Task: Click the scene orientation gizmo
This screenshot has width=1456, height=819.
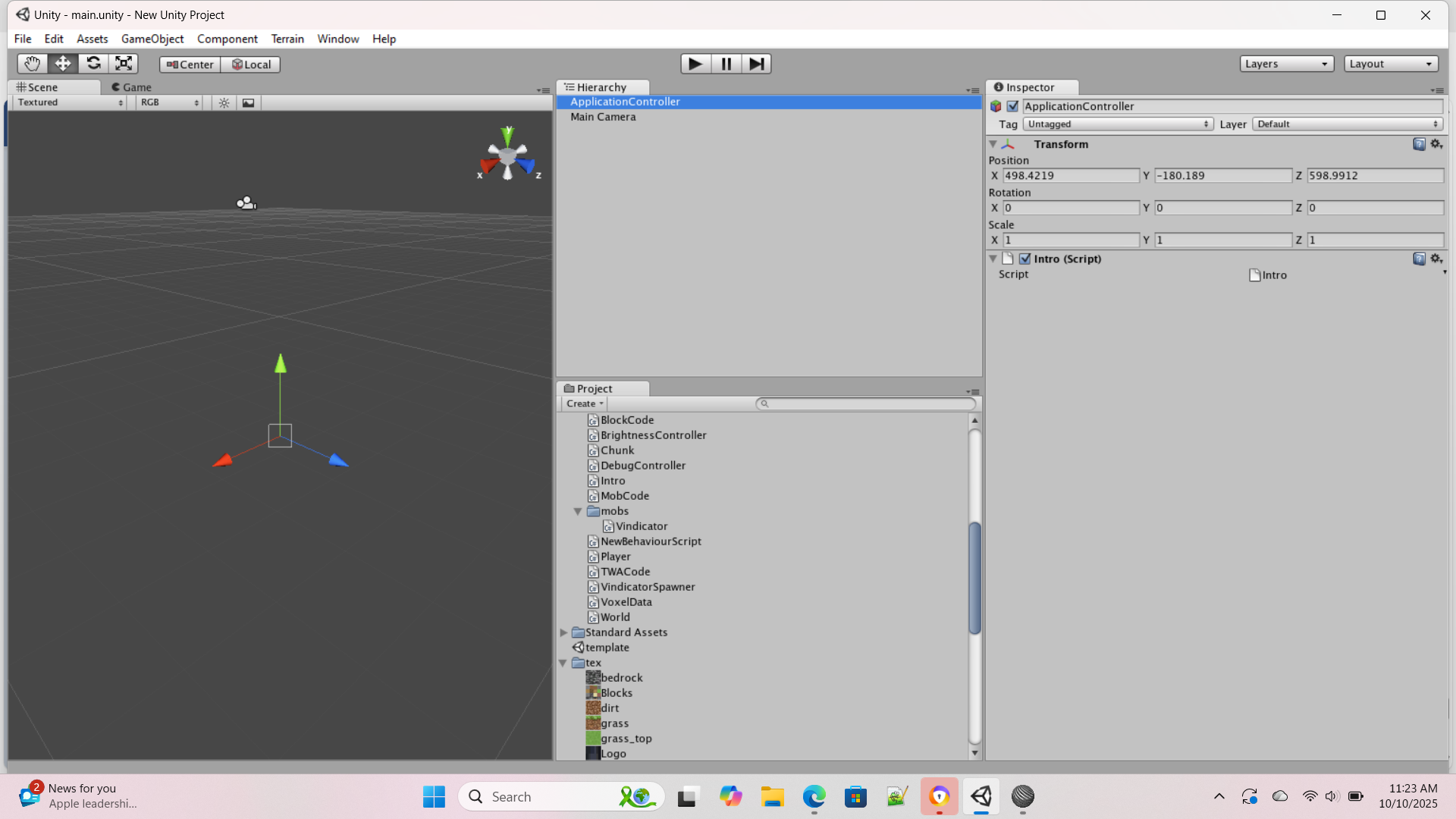Action: [x=507, y=155]
